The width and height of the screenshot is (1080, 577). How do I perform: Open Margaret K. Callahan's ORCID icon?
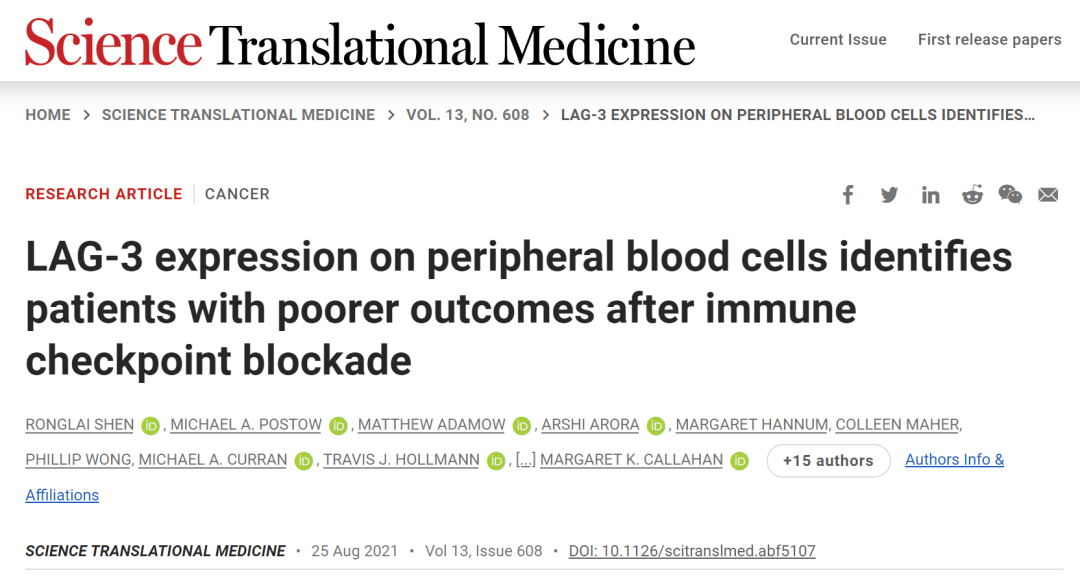click(740, 461)
